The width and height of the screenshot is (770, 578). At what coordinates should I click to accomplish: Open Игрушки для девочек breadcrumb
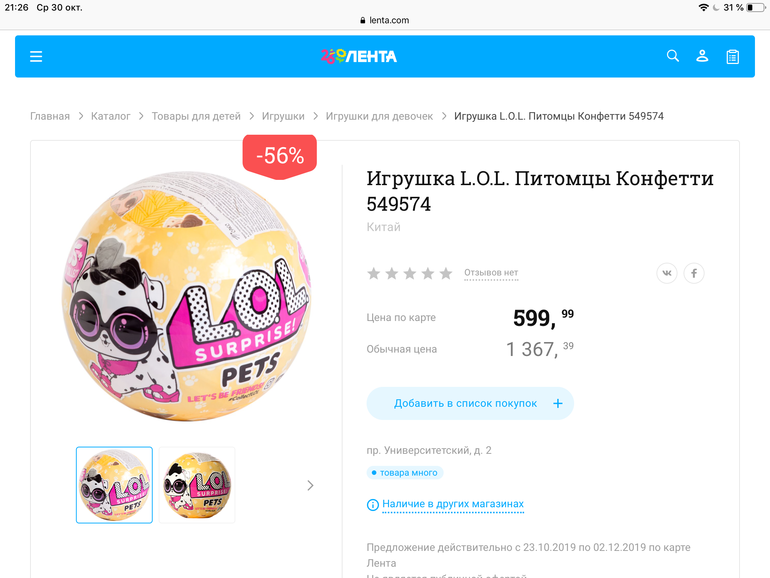pos(379,116)
